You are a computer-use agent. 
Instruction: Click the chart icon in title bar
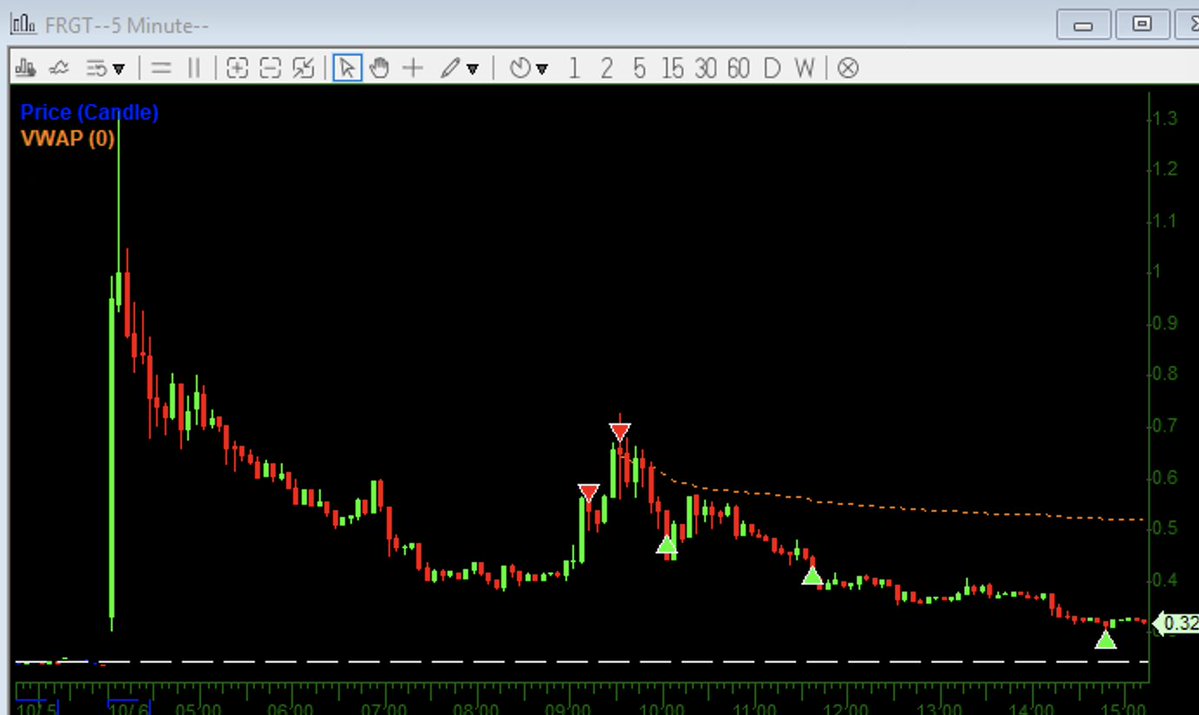[24, 24]
